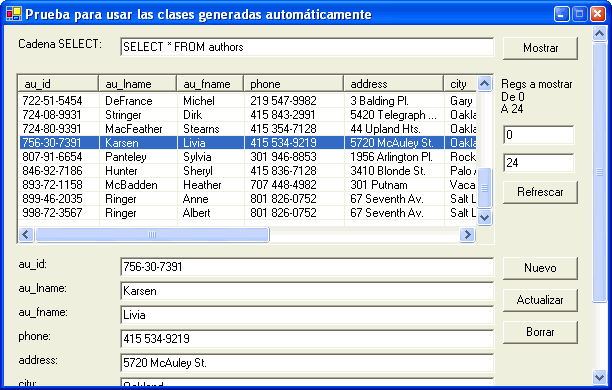
Task: Click the application icon in title bar
Action: tap(13, 14)
